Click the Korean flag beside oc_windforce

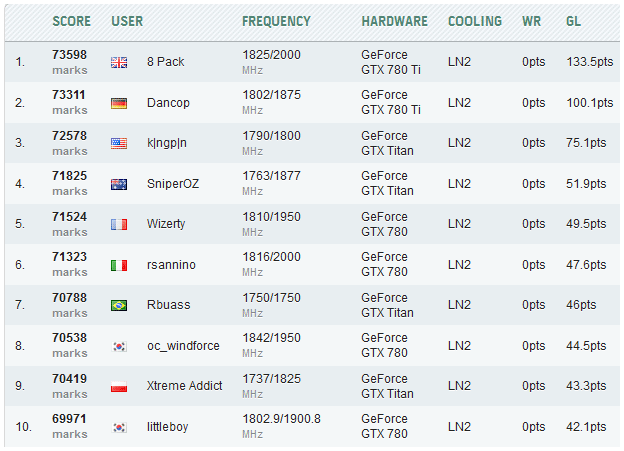click(x=119, y=346)
